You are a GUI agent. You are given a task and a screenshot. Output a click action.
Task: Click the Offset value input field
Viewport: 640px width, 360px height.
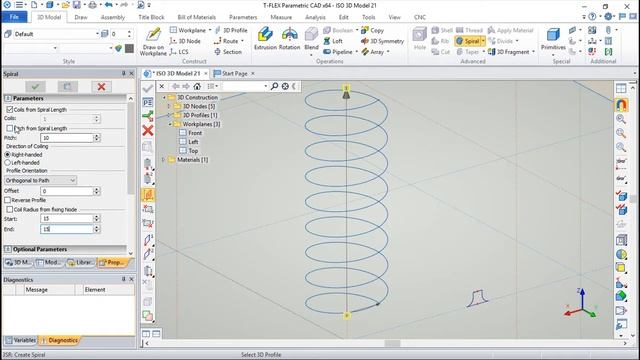click(67, 191)
